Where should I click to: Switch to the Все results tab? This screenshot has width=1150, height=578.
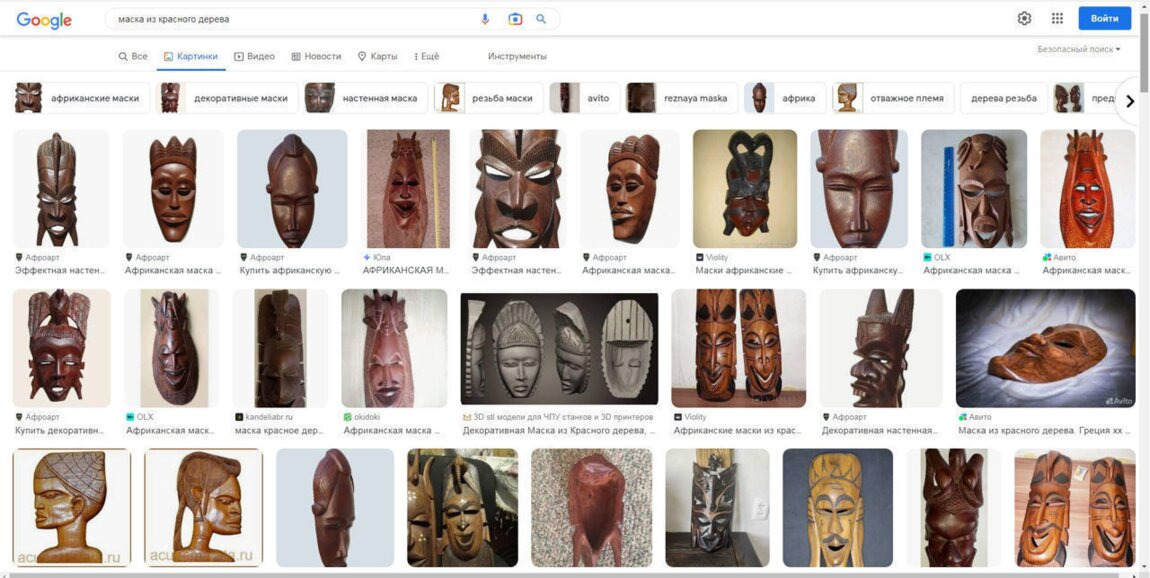(133, 57)
